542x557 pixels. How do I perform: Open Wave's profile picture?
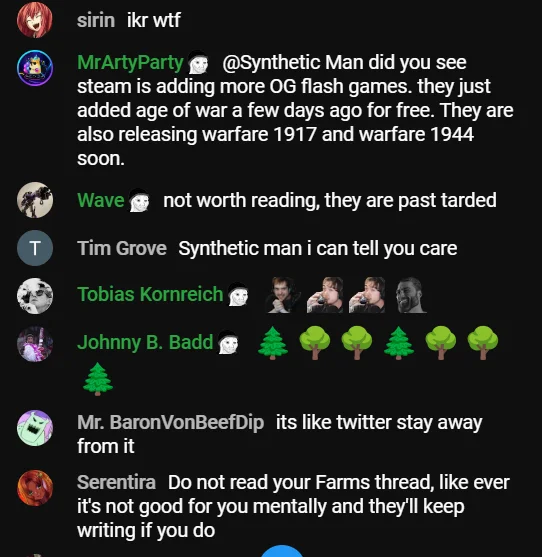coord(35,200)
